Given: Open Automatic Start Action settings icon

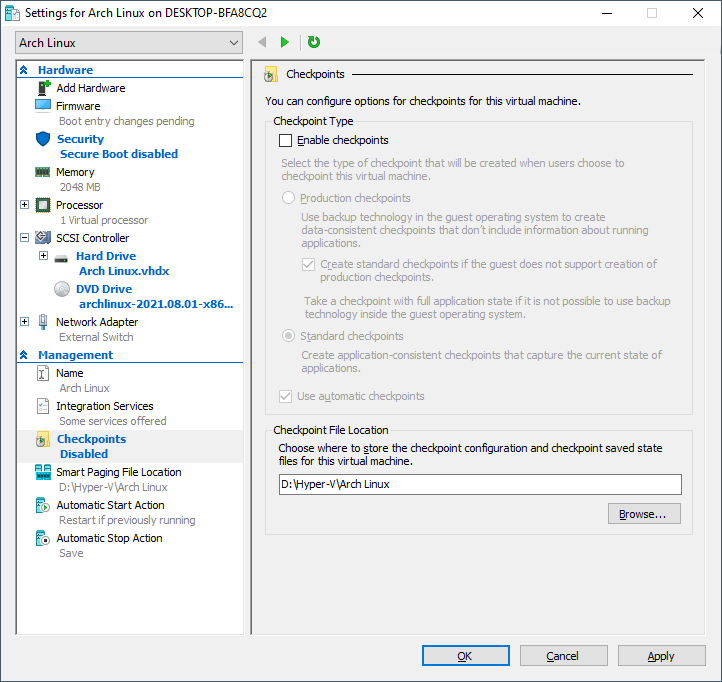Looking at the screenshot, I should [43, 506].
